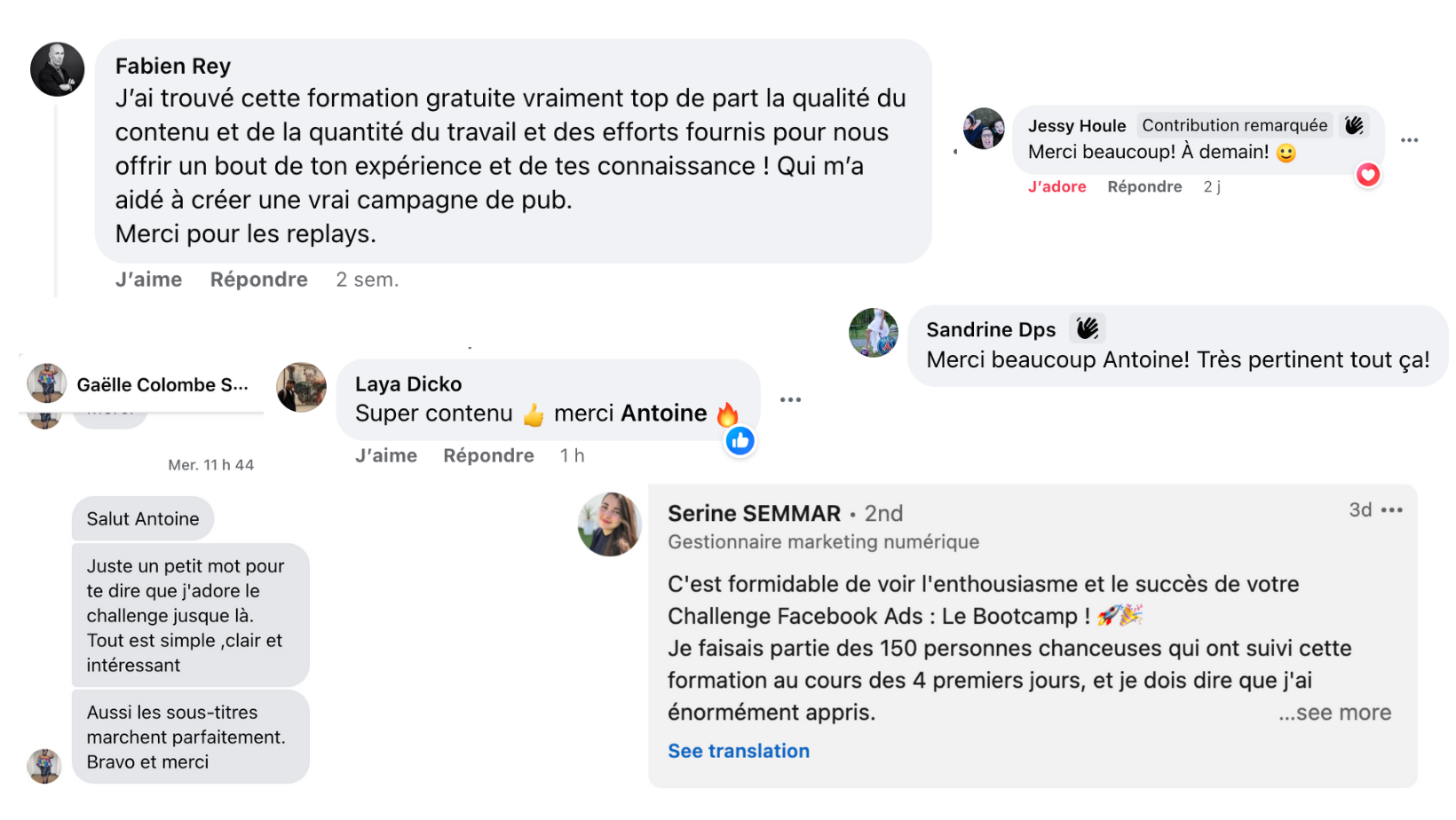Click the waving hand badge beside Sandrine Dps
The width and height of the screenshot is (1456, 820).
(x=1087, y=329)
